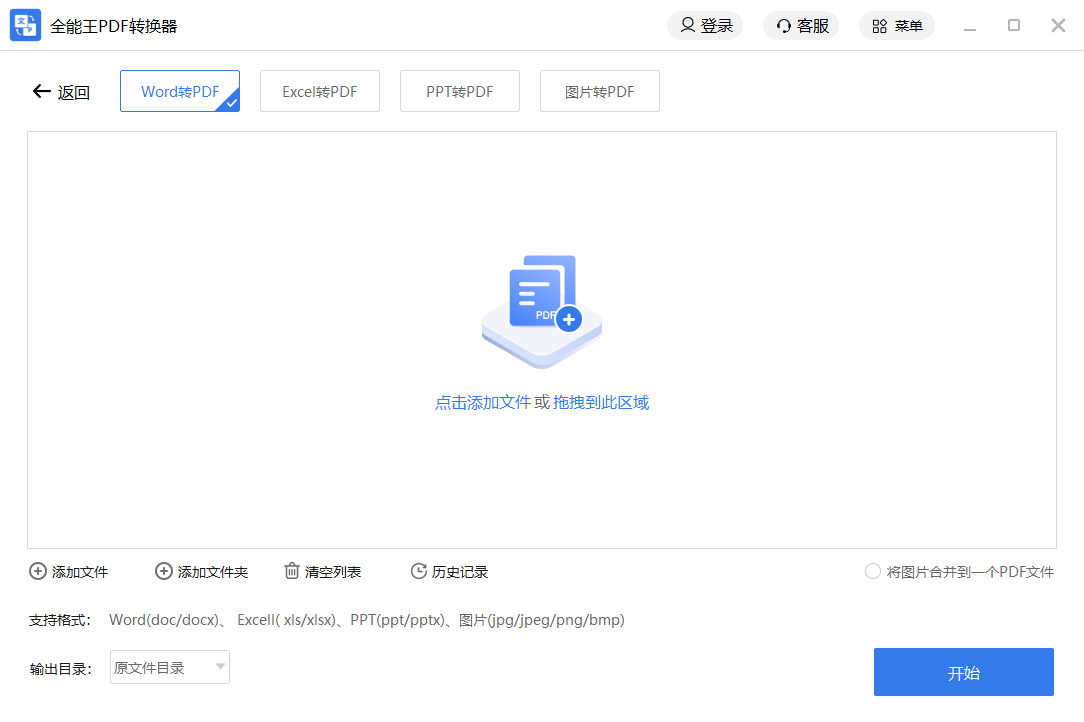Click 添加文件夹 button
The image size is (1084, 722).
[x=201, y=572]
